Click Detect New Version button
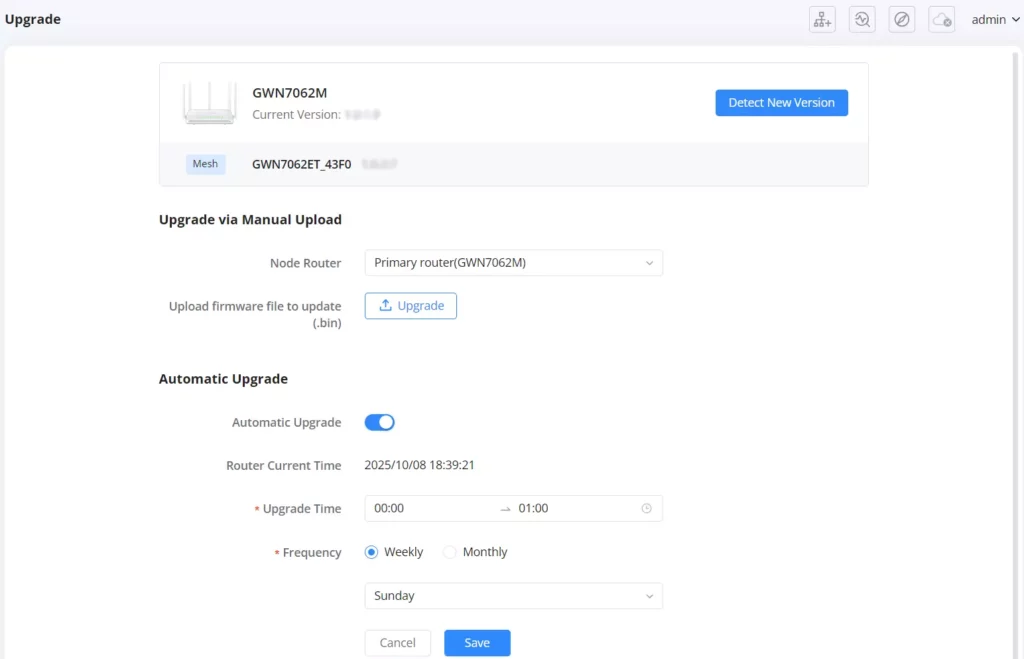This screenshot has height=659, width=1024. pyautogui.click(x=782, y=103)
